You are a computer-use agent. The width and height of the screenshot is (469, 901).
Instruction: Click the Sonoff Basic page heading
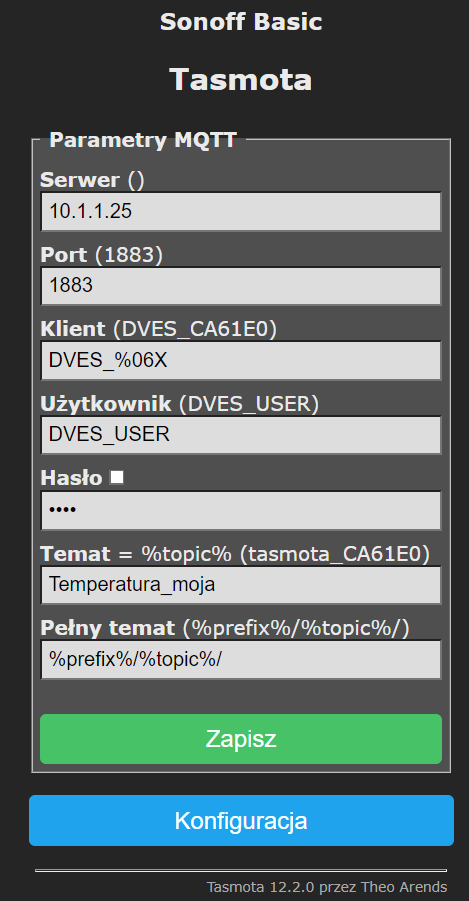[241, 22]
